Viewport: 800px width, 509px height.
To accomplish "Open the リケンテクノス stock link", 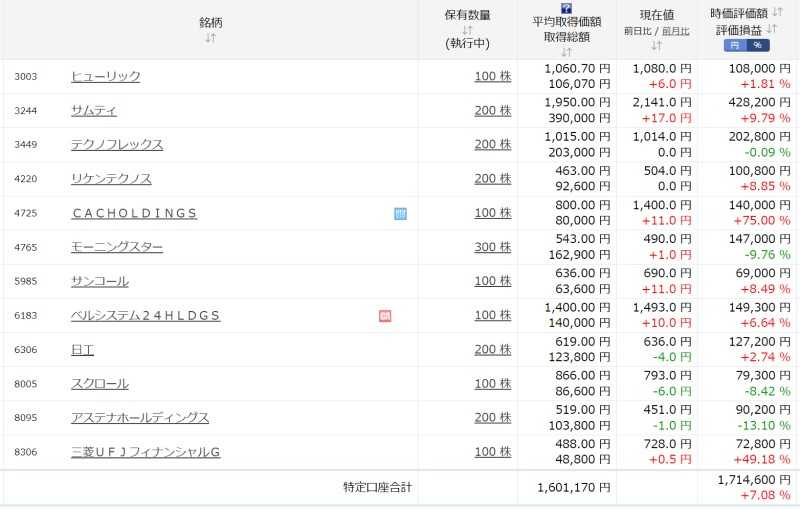I will [x=111, y=179].
